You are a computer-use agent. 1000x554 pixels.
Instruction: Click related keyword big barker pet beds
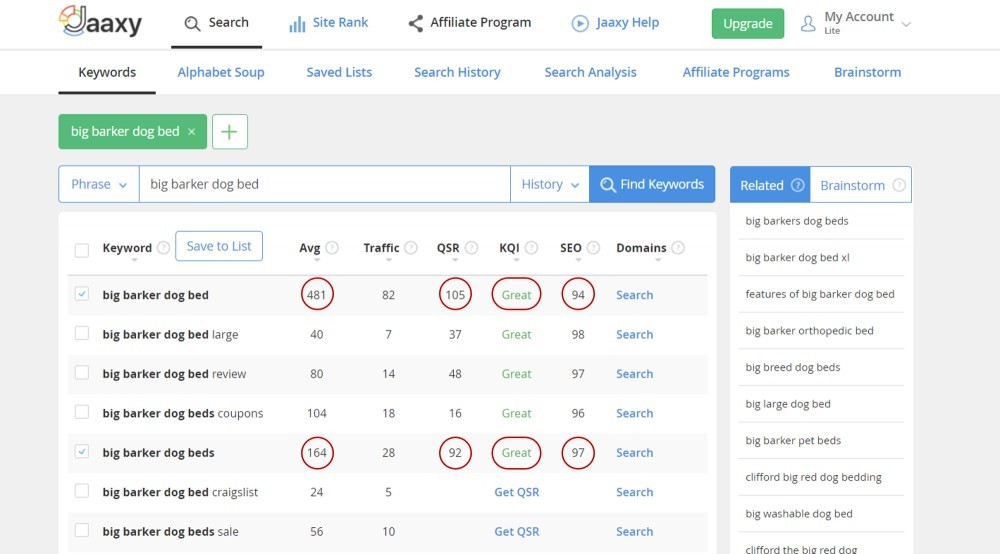793,441
